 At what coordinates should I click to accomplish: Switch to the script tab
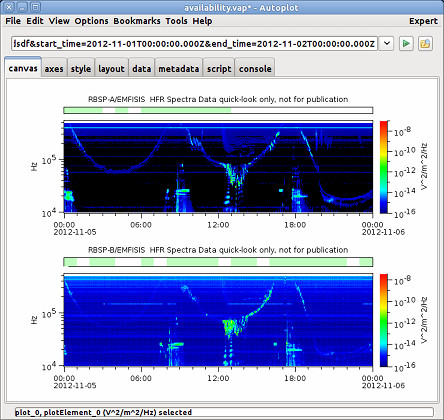click(219, 69)
